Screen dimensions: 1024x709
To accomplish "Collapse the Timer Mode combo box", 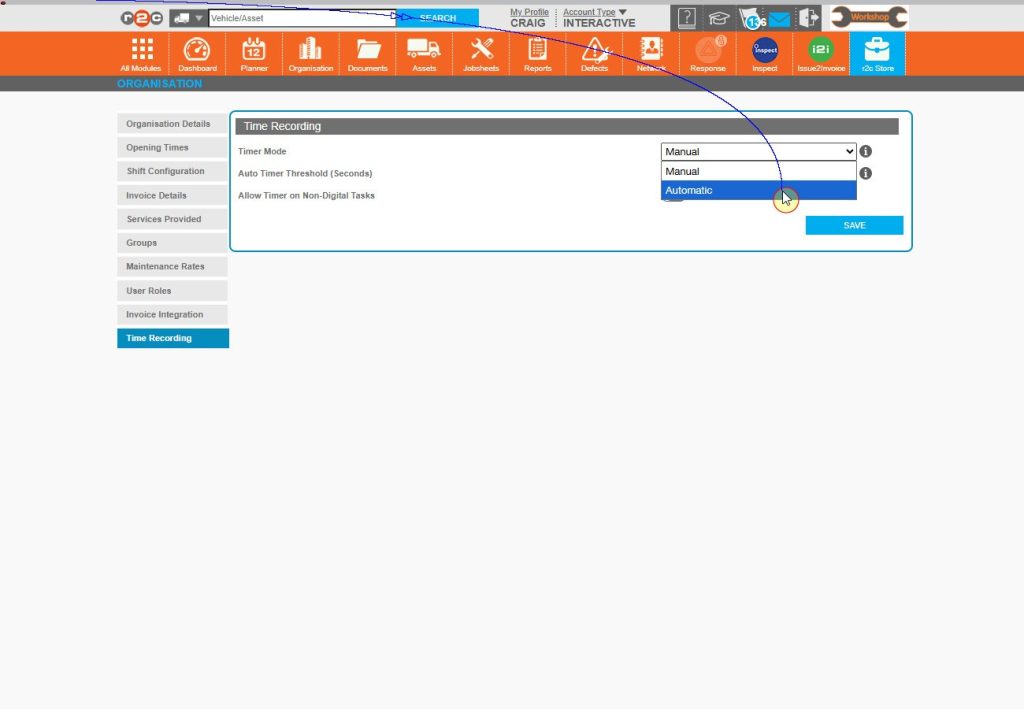I will pos(758,151).
